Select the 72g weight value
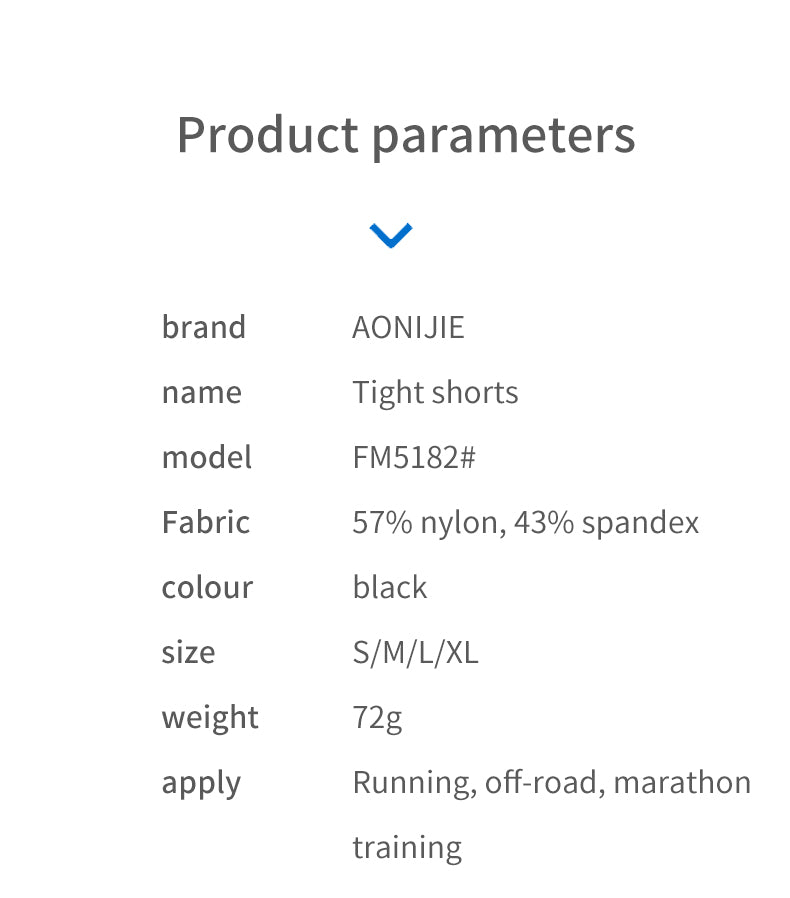 pyautogui.click(x=377, y=717)
